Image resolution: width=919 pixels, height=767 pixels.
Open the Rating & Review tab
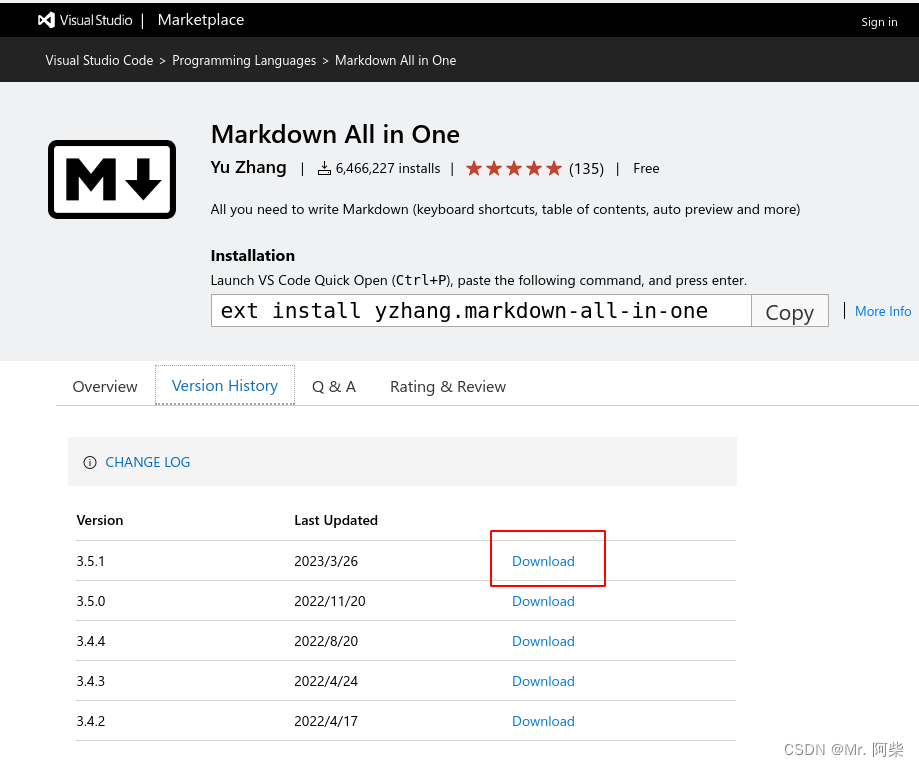coord(448,387)
